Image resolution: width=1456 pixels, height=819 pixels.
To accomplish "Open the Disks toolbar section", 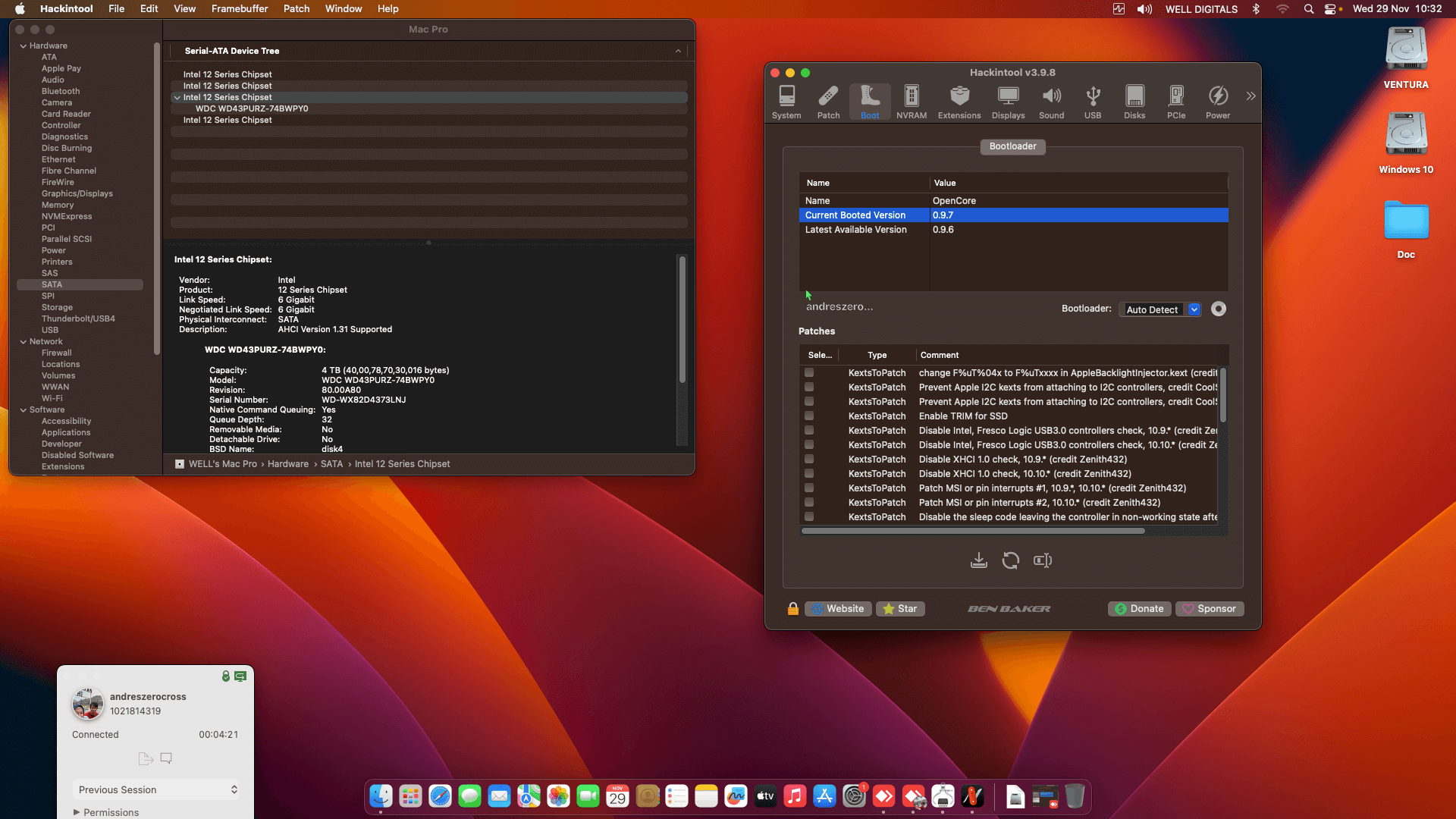I will pyautogui.click(x=1134, y=102).
